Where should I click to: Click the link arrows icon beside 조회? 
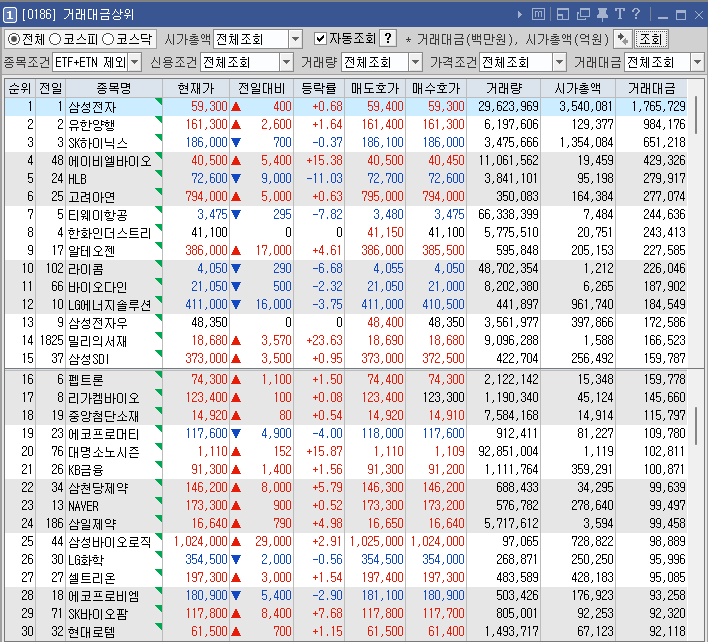click(x=623, y=39)
